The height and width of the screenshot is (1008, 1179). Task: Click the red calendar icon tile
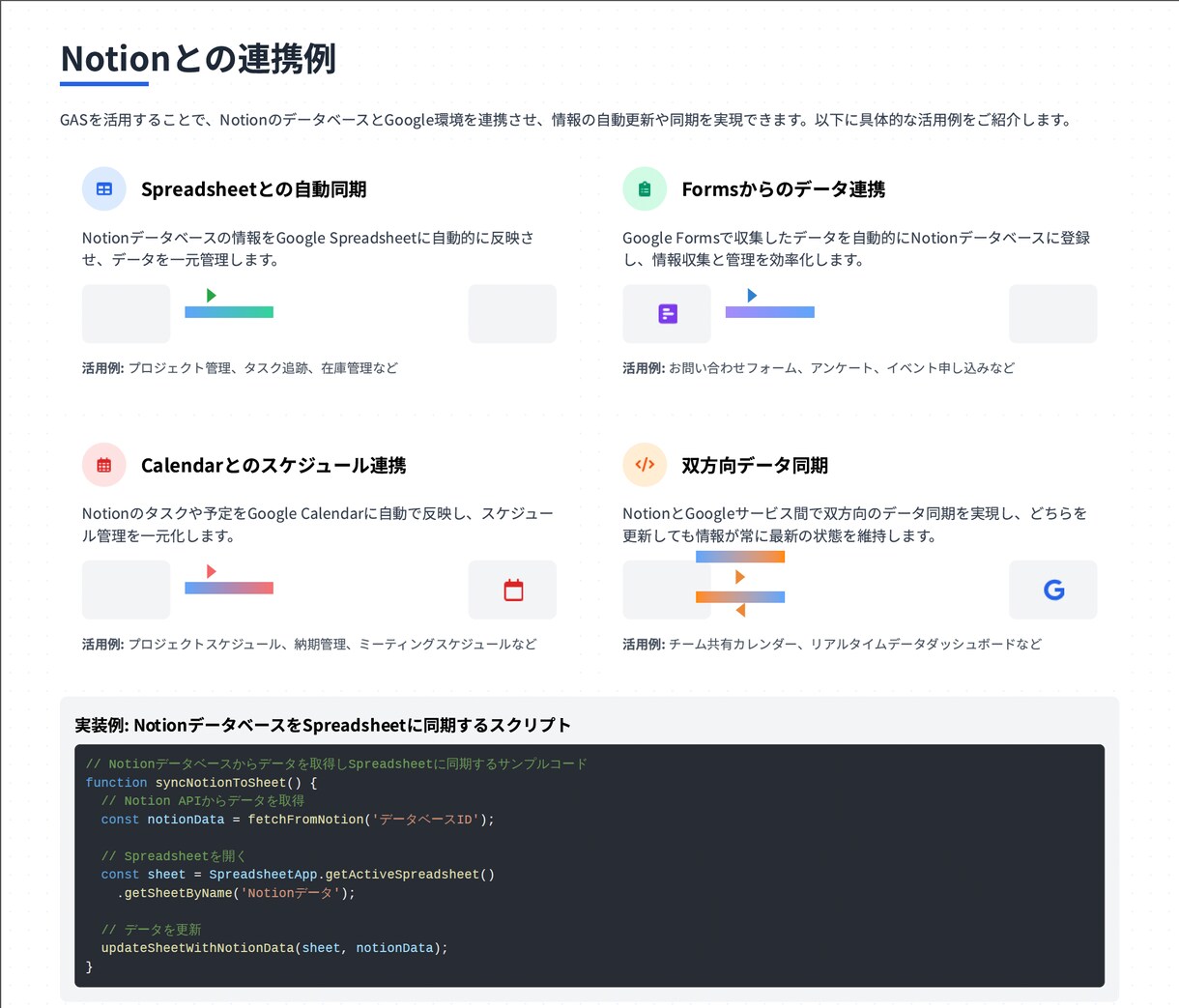[x=512, y=590]
